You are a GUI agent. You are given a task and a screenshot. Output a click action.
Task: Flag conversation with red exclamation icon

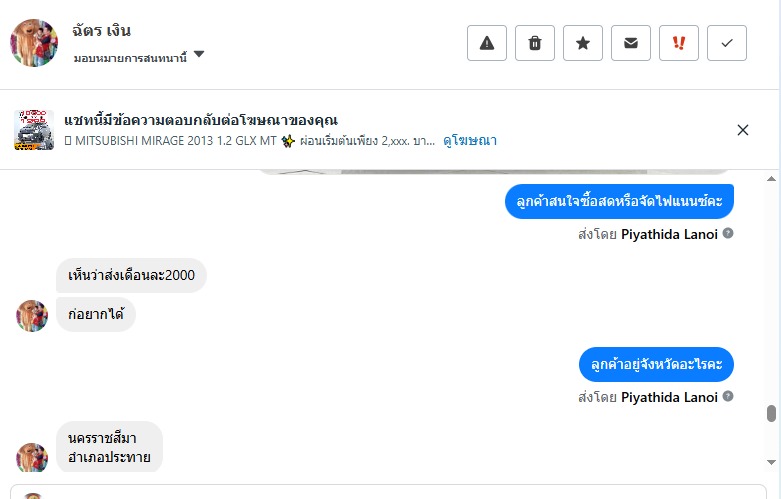click(x=679, y=43)
